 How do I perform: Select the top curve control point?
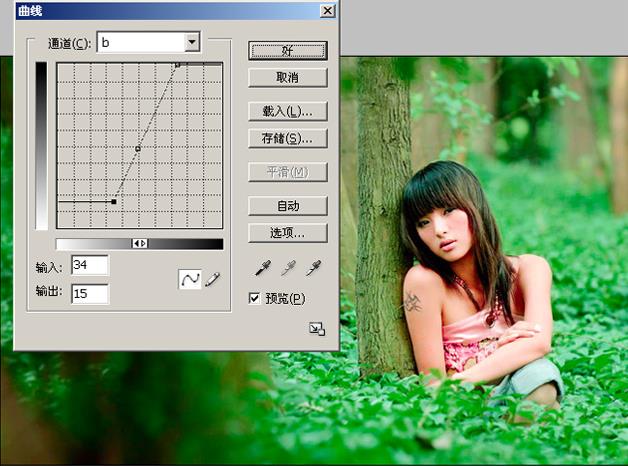[178, 64]
